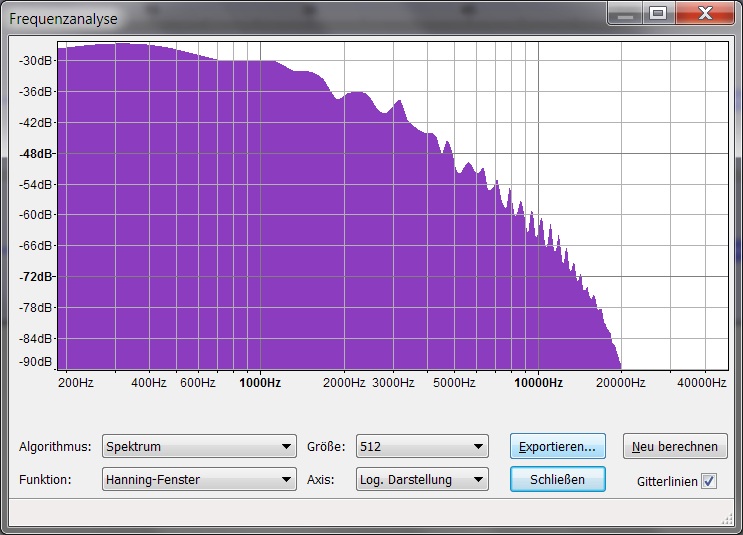The height and width of the screenshot is (535, 743).
Task: Expand the Axis dropdown showing Log. Darstellung
Action: (422, 479)
